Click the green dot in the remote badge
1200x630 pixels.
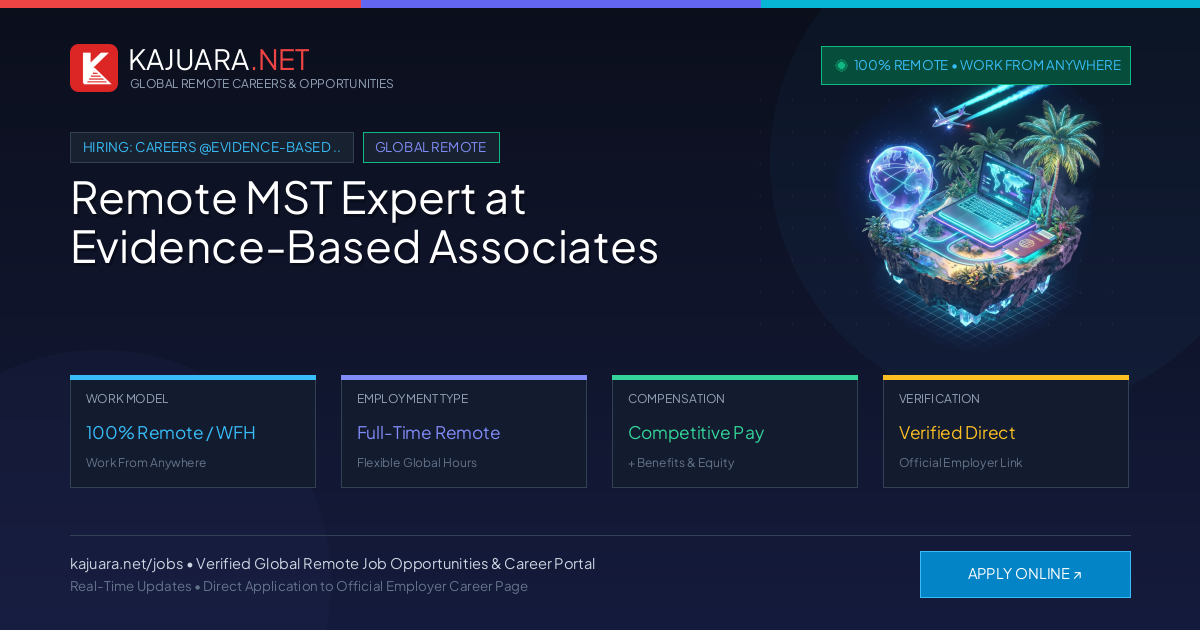pyautogui.click(x=841, y=65)
